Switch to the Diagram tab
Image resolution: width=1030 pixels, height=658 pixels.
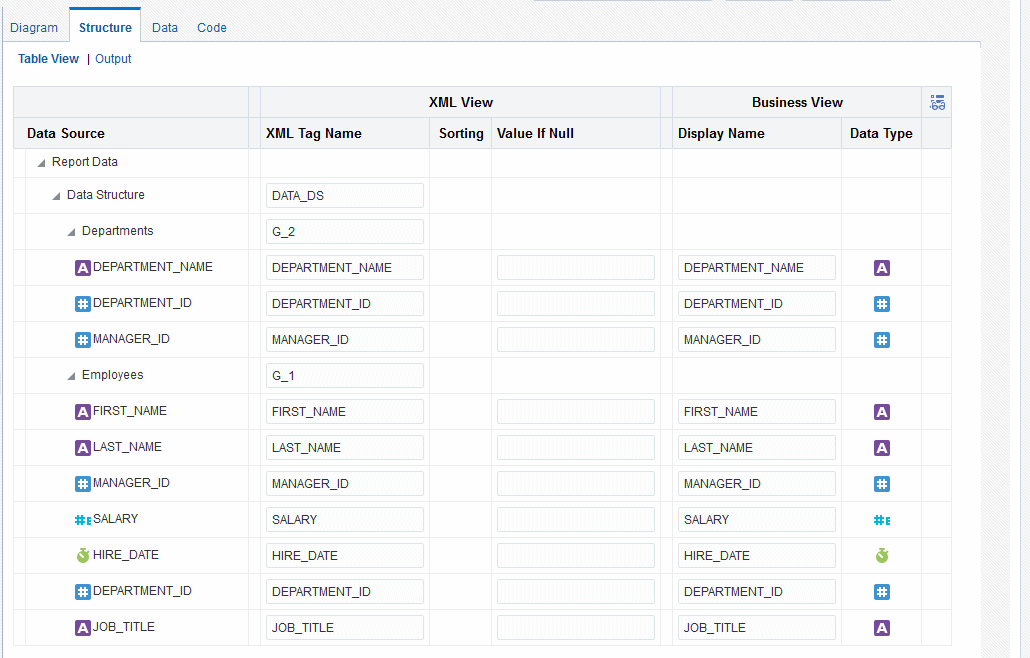(x=35, y=27)
